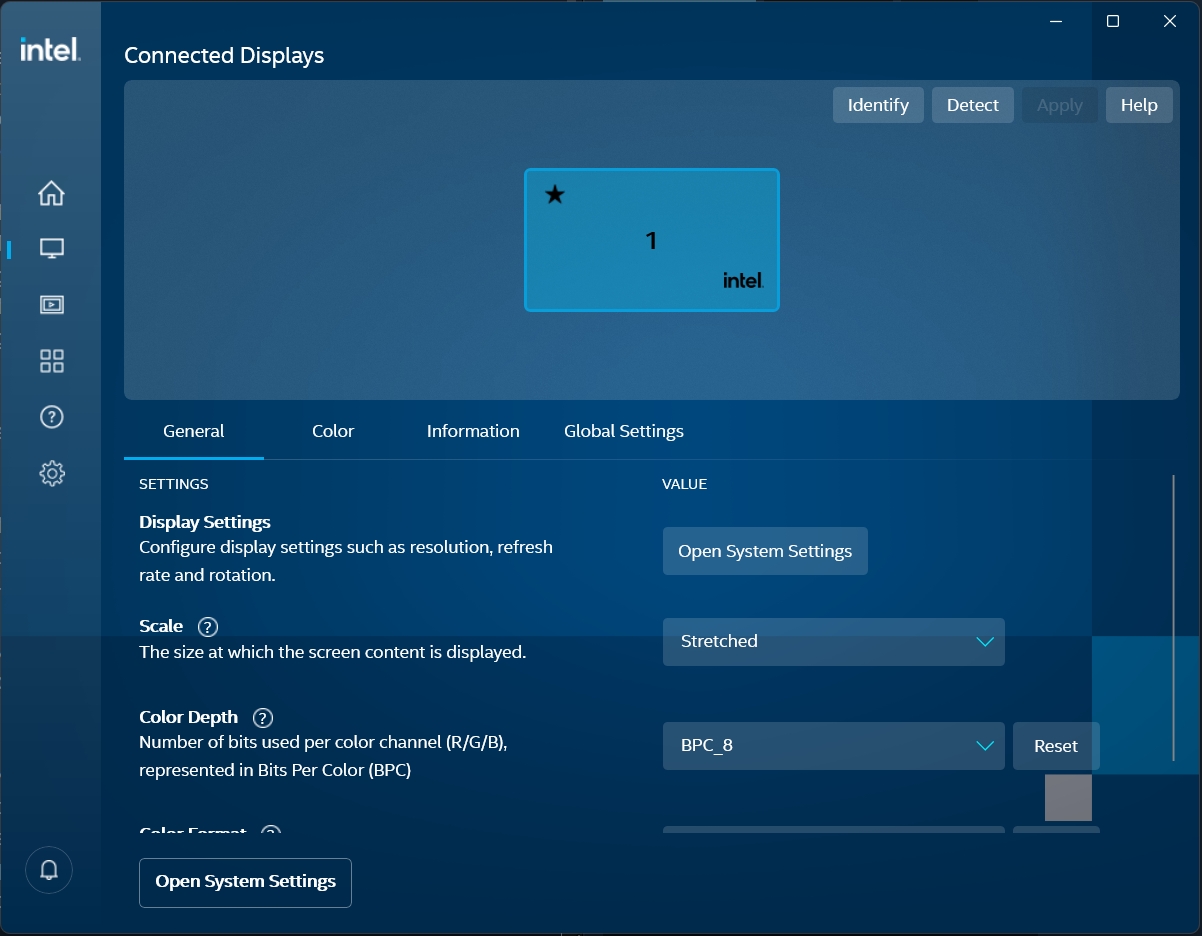Click the Intel logo in sidebar
Screen dimensions: 1202x936
[x=50, y=49]
